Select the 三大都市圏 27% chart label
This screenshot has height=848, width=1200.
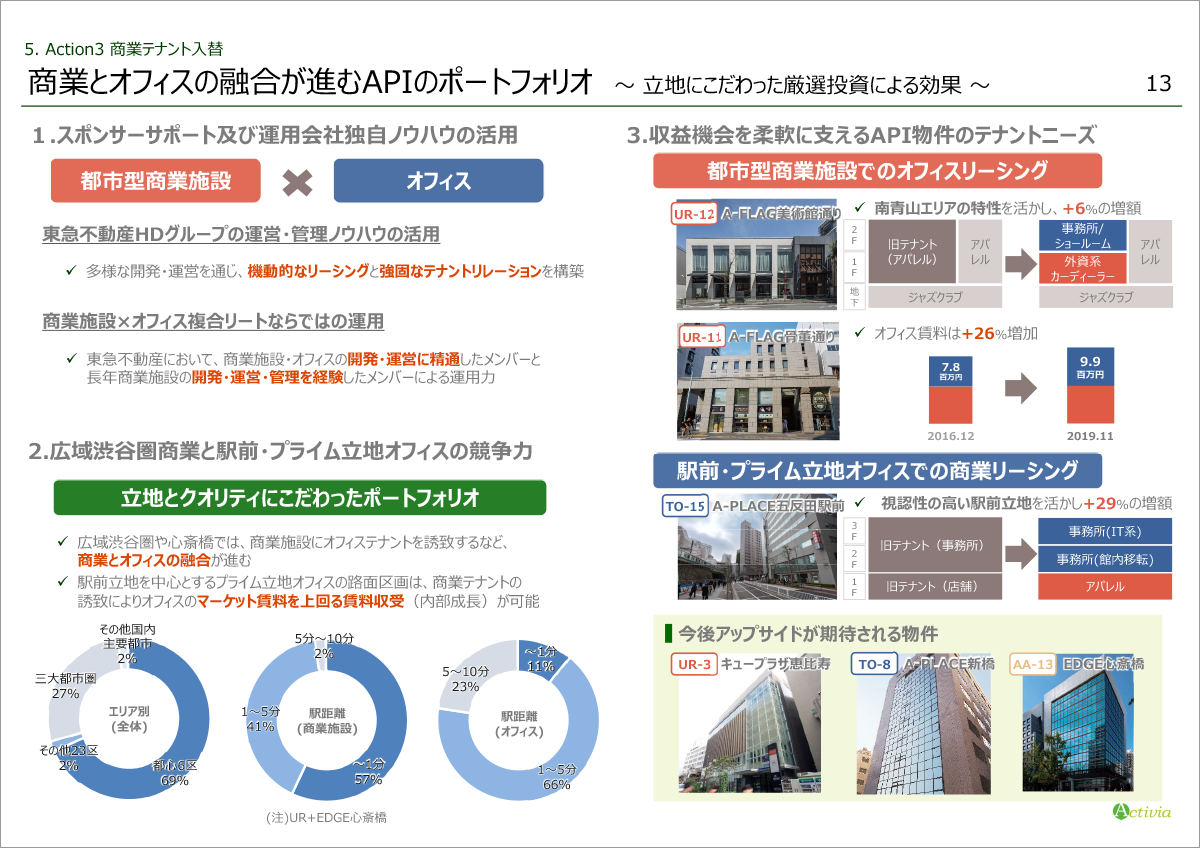coord(64,685)
